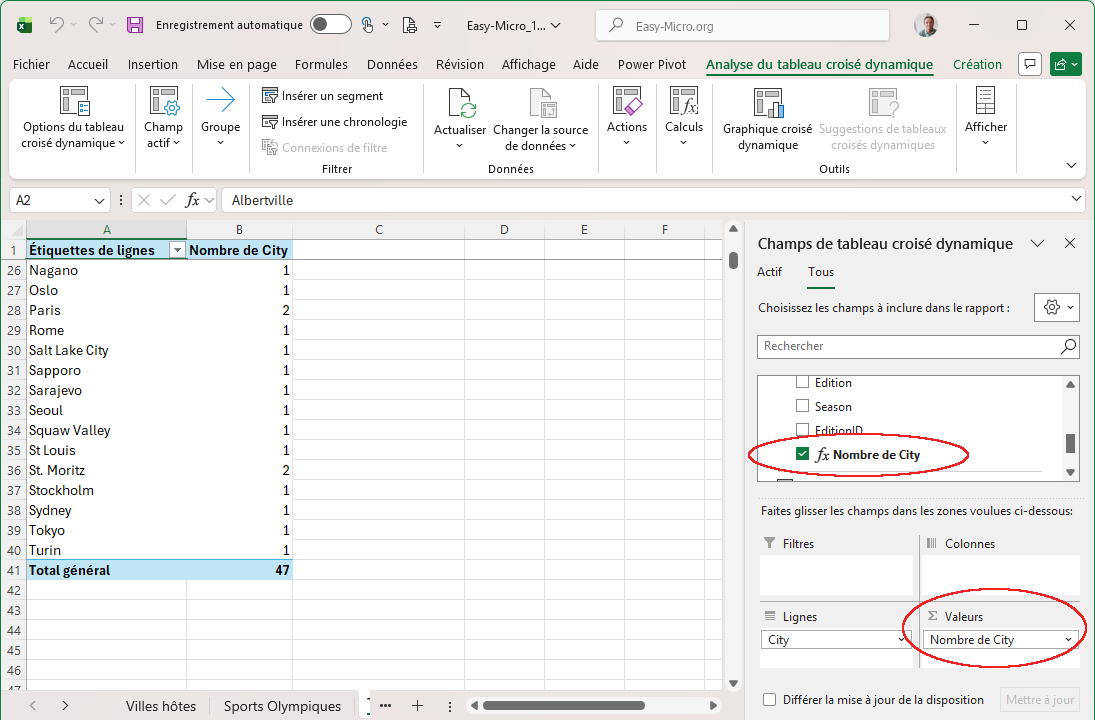The height and width of the screenshot is (720, 1095).
Task: Switch to the Actif fields tab
Action: 769,272
